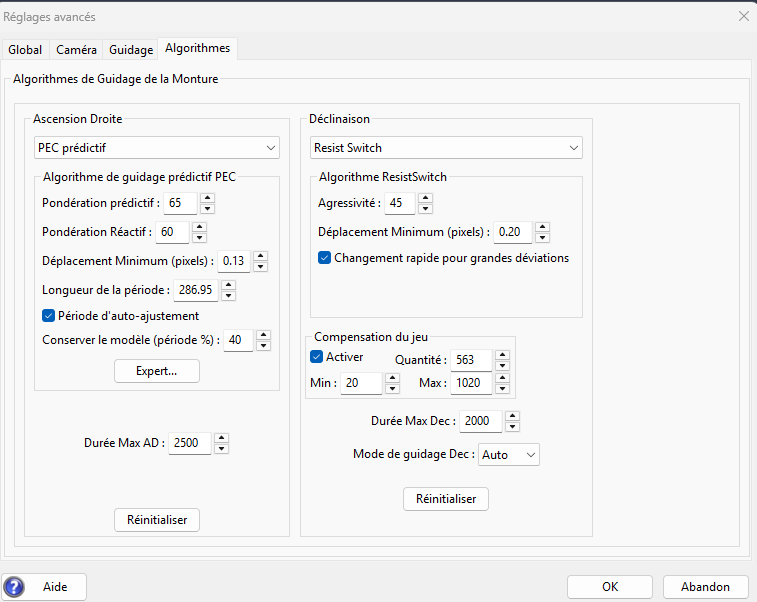Click the Déplacement Minimum field under Ascension Droite
The width and height of the screenshot is (757, 602).
tap(234, 261)
